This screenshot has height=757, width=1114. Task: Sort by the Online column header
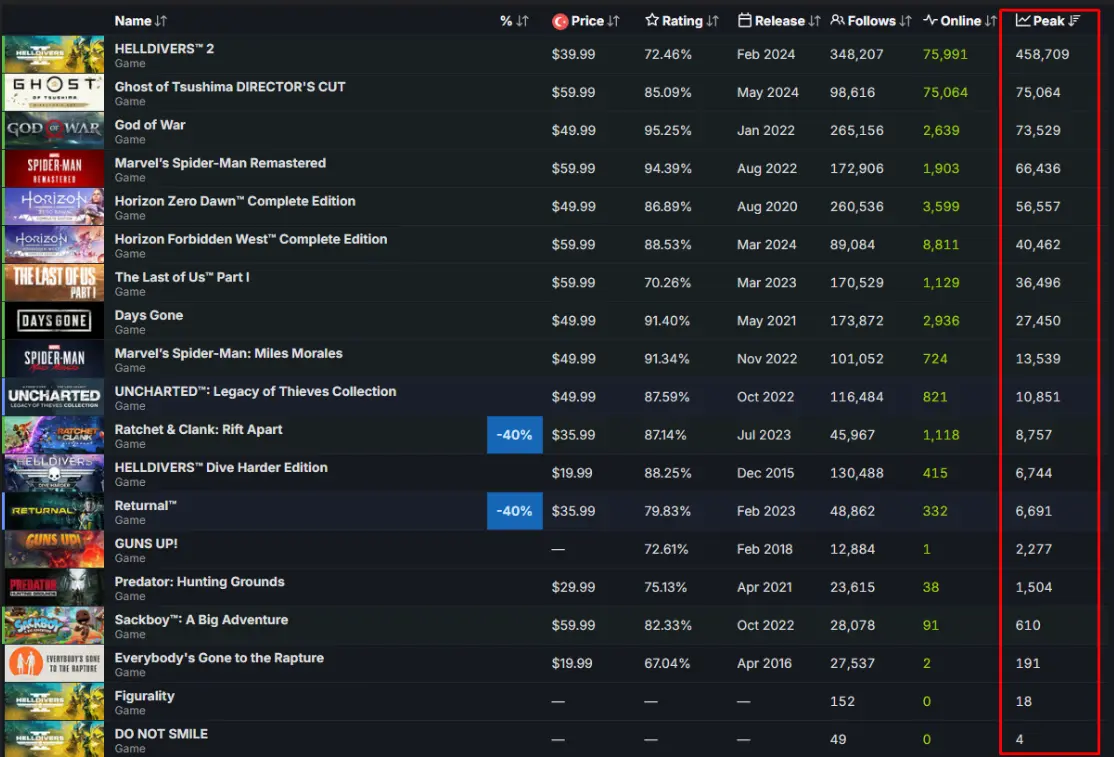pyautogui.click(x=960, y=21)
